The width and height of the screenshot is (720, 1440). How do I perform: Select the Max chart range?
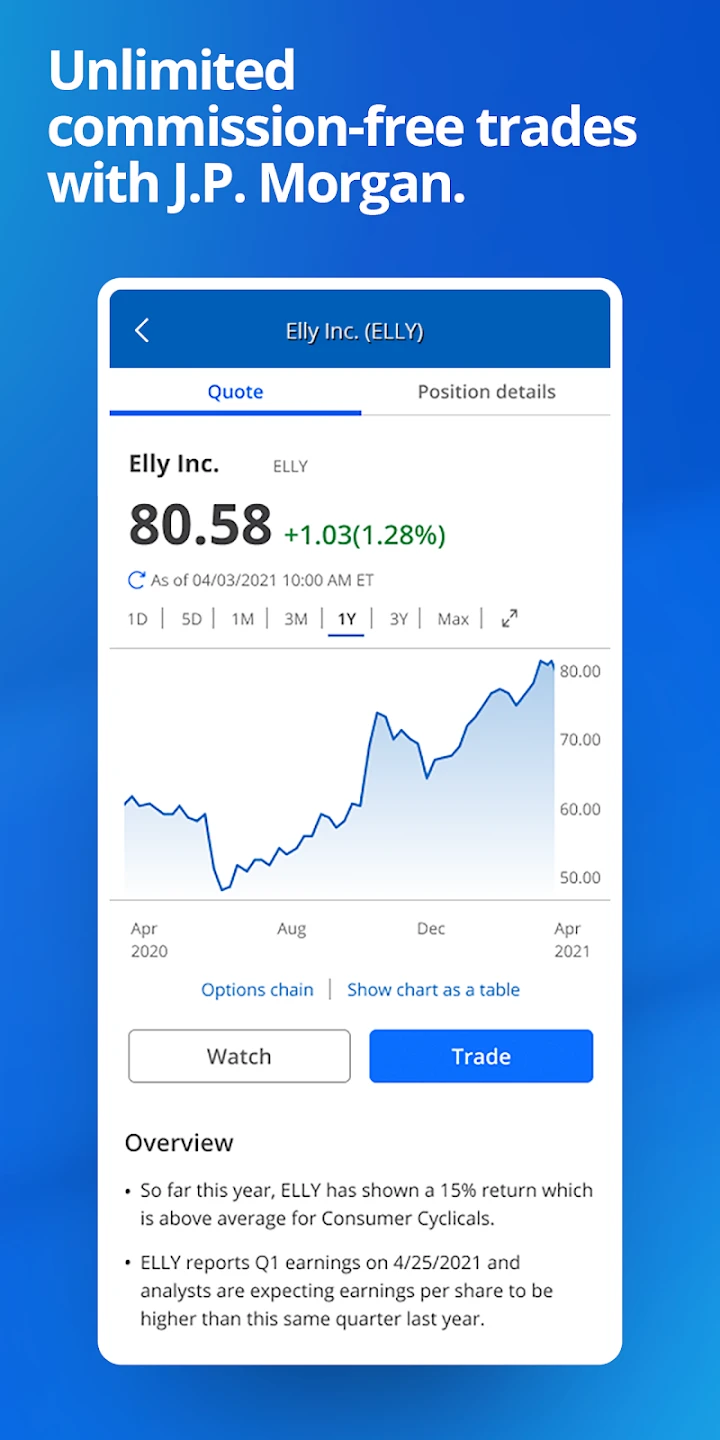453,619
